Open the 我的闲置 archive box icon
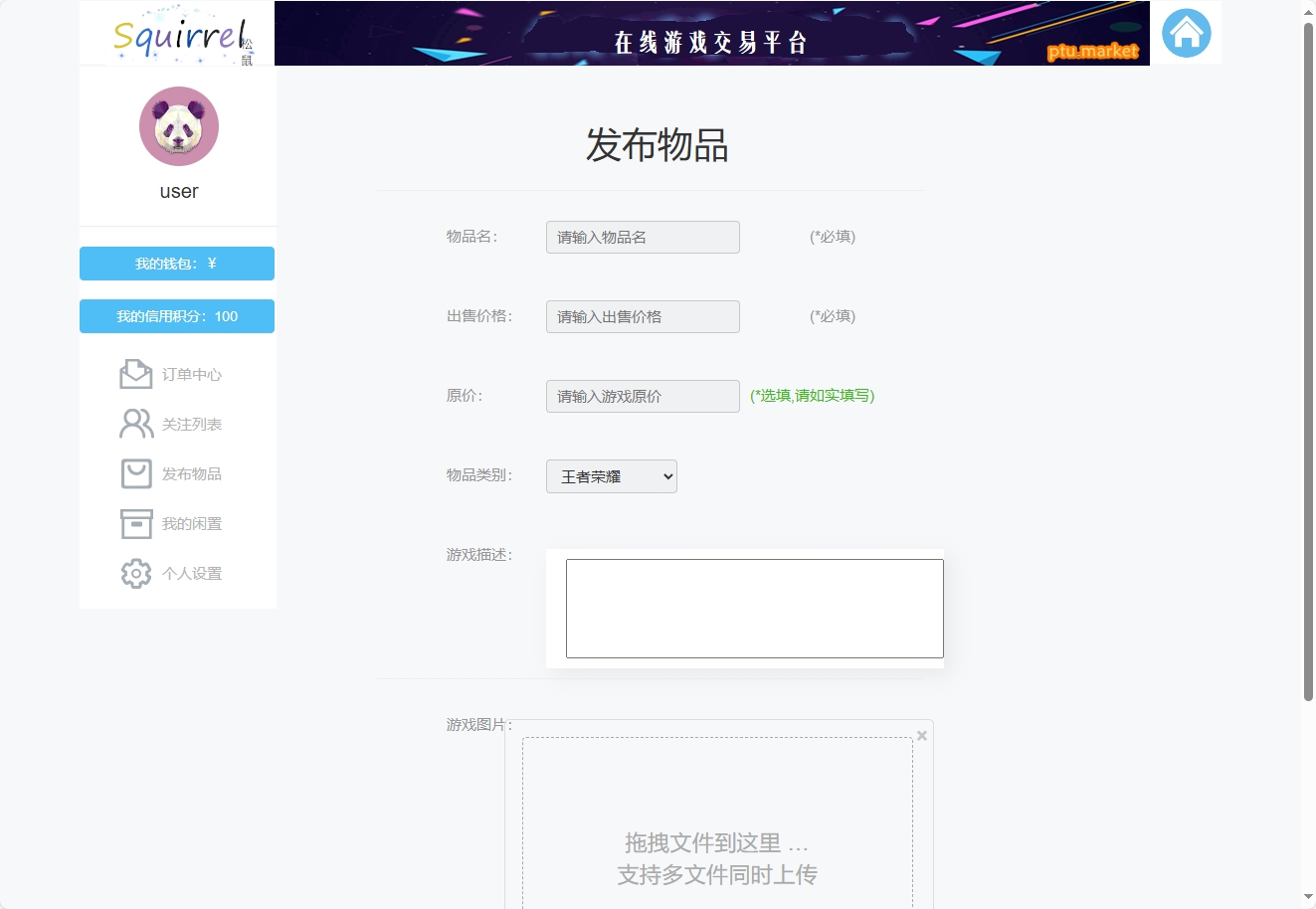 [x=135, y=523]
